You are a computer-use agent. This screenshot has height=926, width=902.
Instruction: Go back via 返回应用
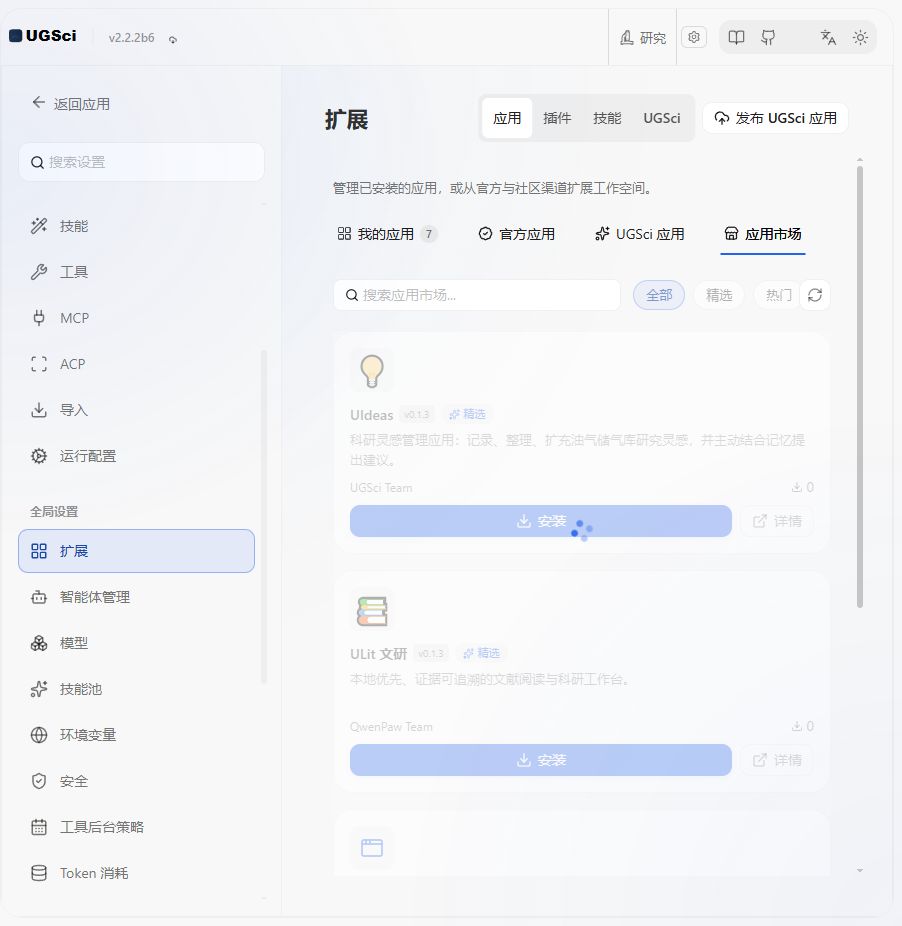(x=71, y=104)
